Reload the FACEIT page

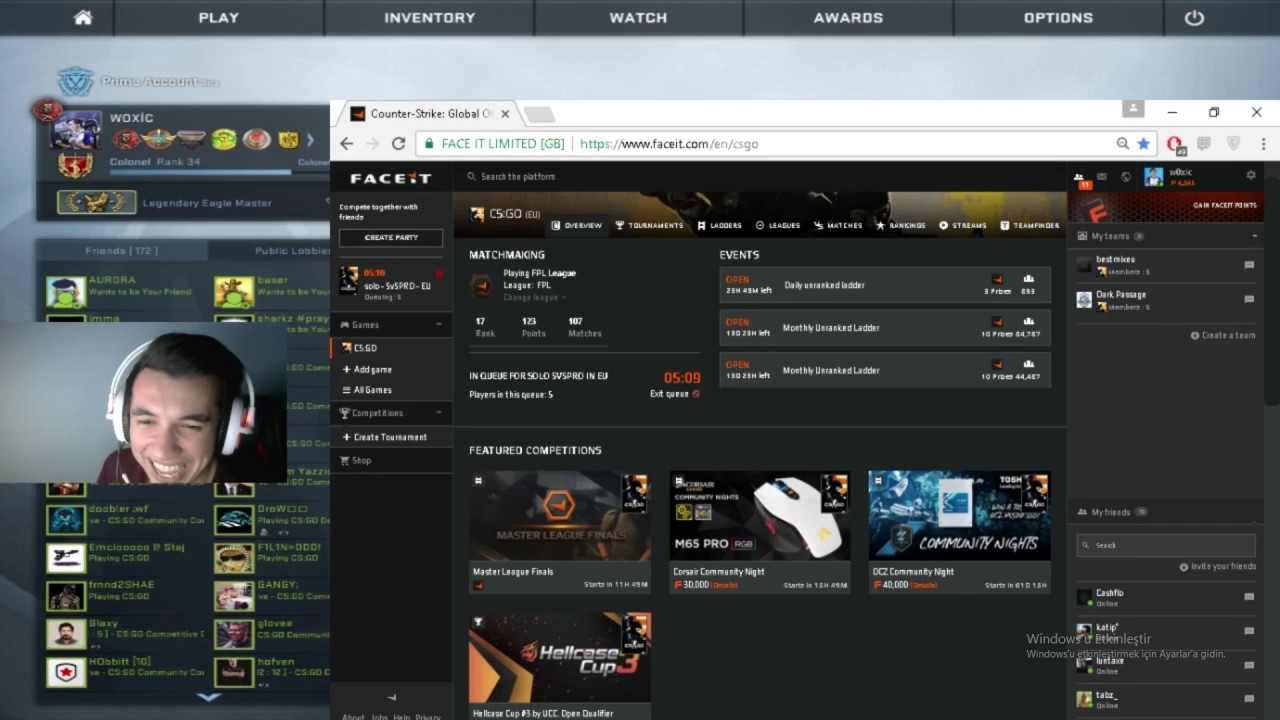(398, 144)
